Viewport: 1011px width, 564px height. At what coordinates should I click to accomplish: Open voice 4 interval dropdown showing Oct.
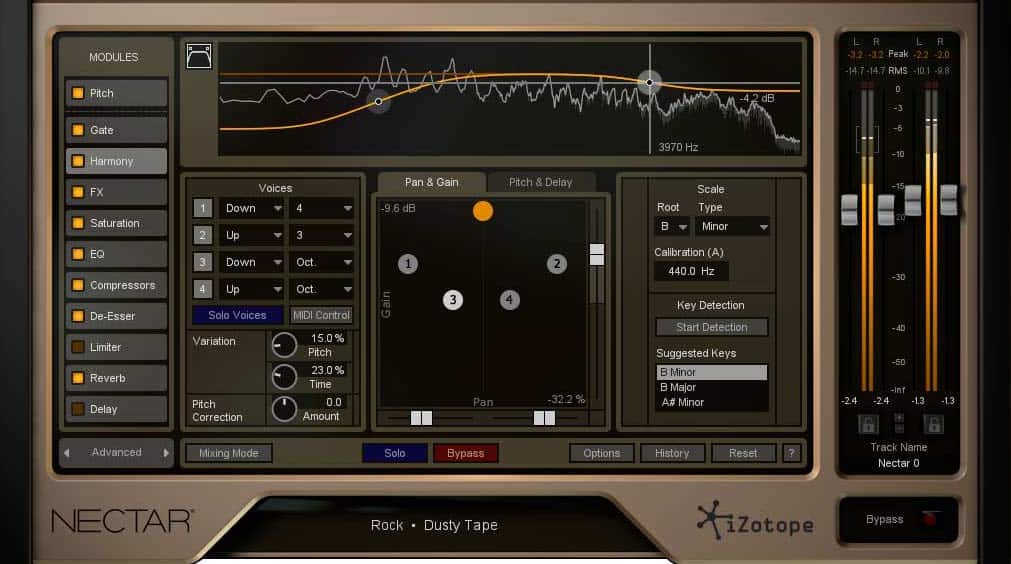[322, 289]
